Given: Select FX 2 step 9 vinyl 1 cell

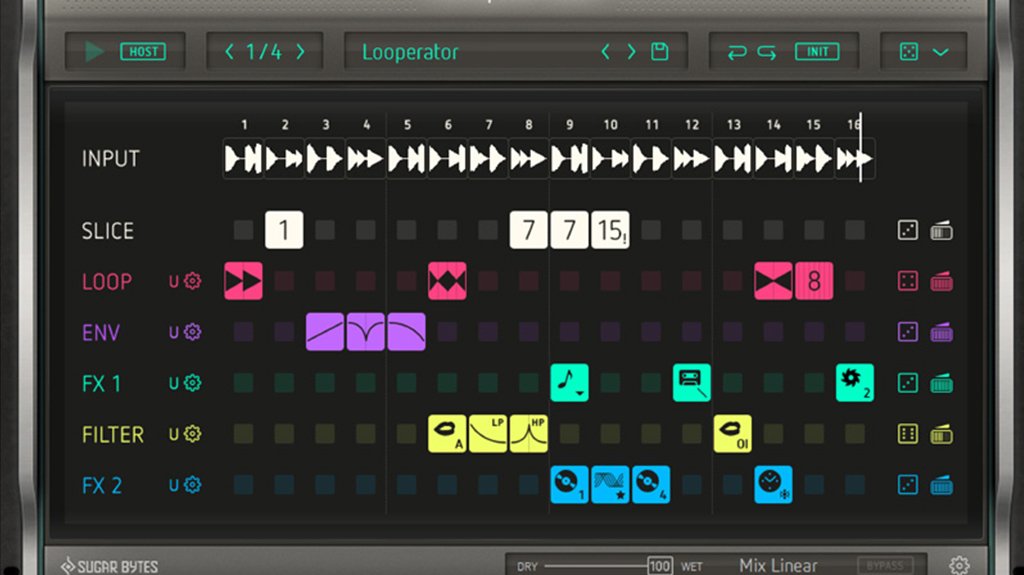Looking at the screenshot, I should pos(569,485).
